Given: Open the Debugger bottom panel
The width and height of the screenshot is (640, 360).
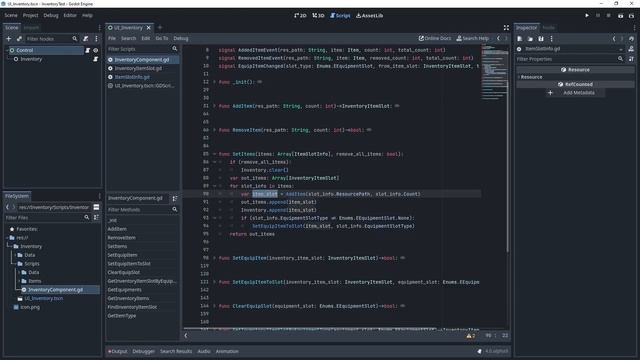Looking at the screenshot, I should pos(144,351).
